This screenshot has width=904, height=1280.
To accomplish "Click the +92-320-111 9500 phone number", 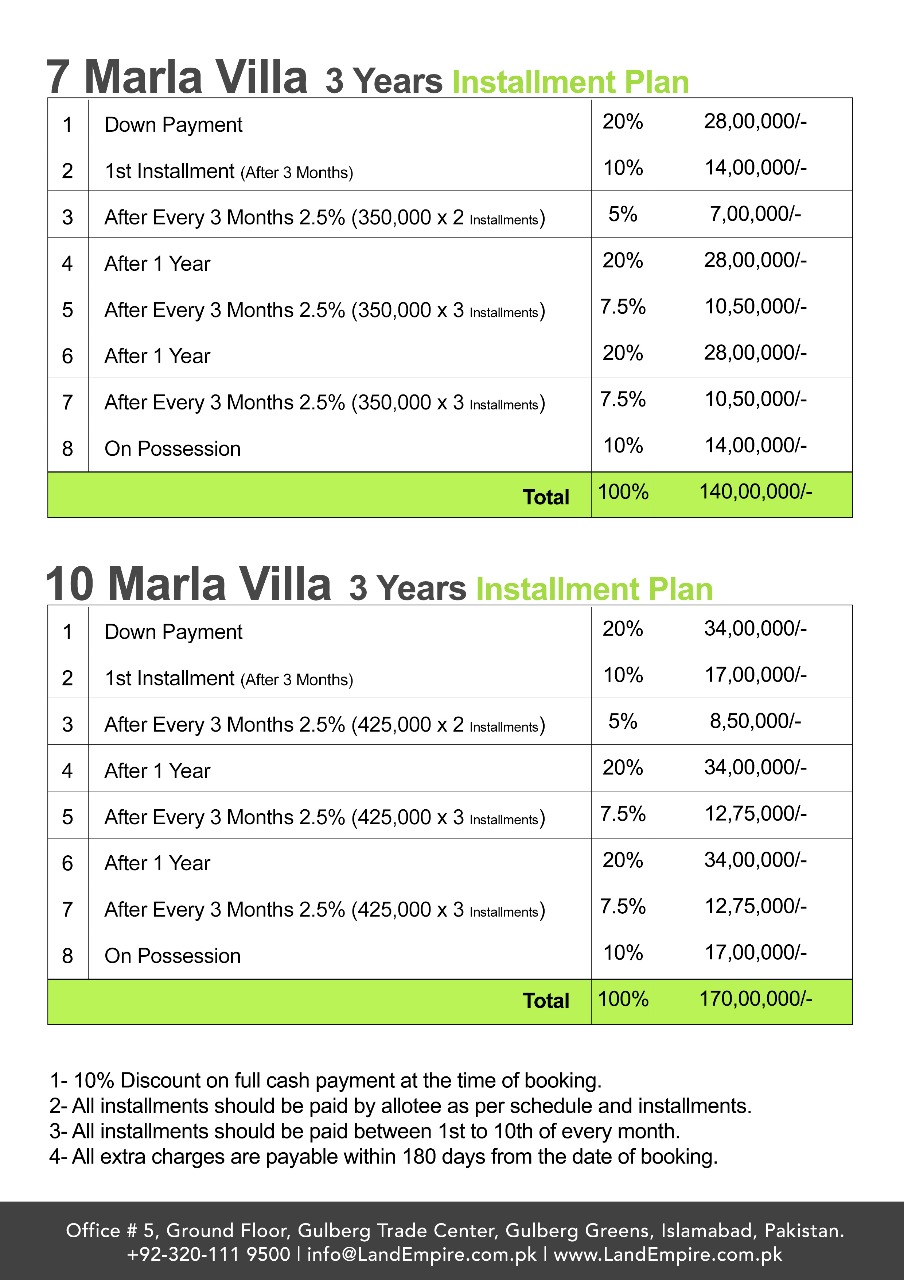I will pos(208,1254).
